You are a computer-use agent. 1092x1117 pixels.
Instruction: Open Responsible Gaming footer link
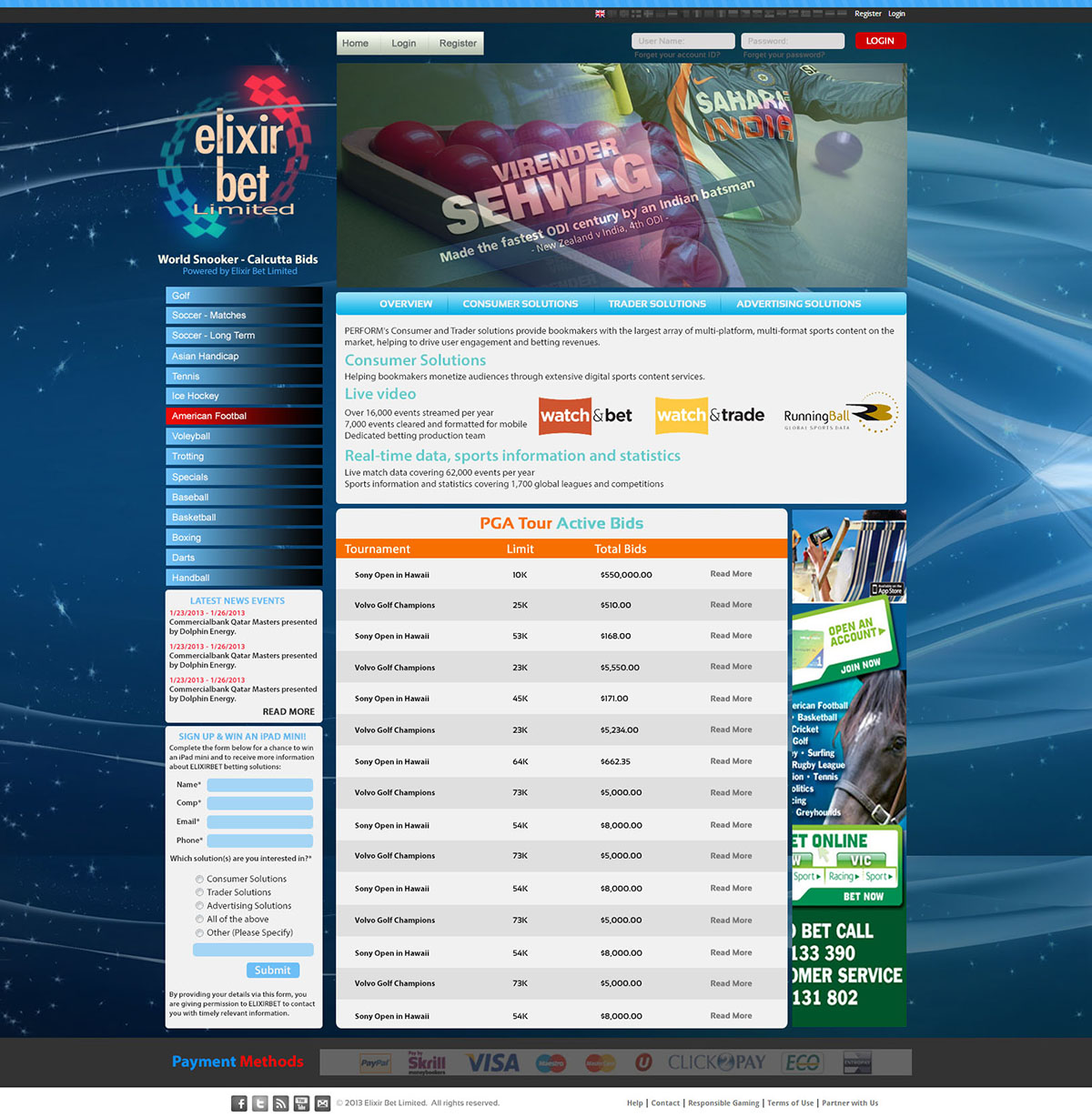[723, 1103]
